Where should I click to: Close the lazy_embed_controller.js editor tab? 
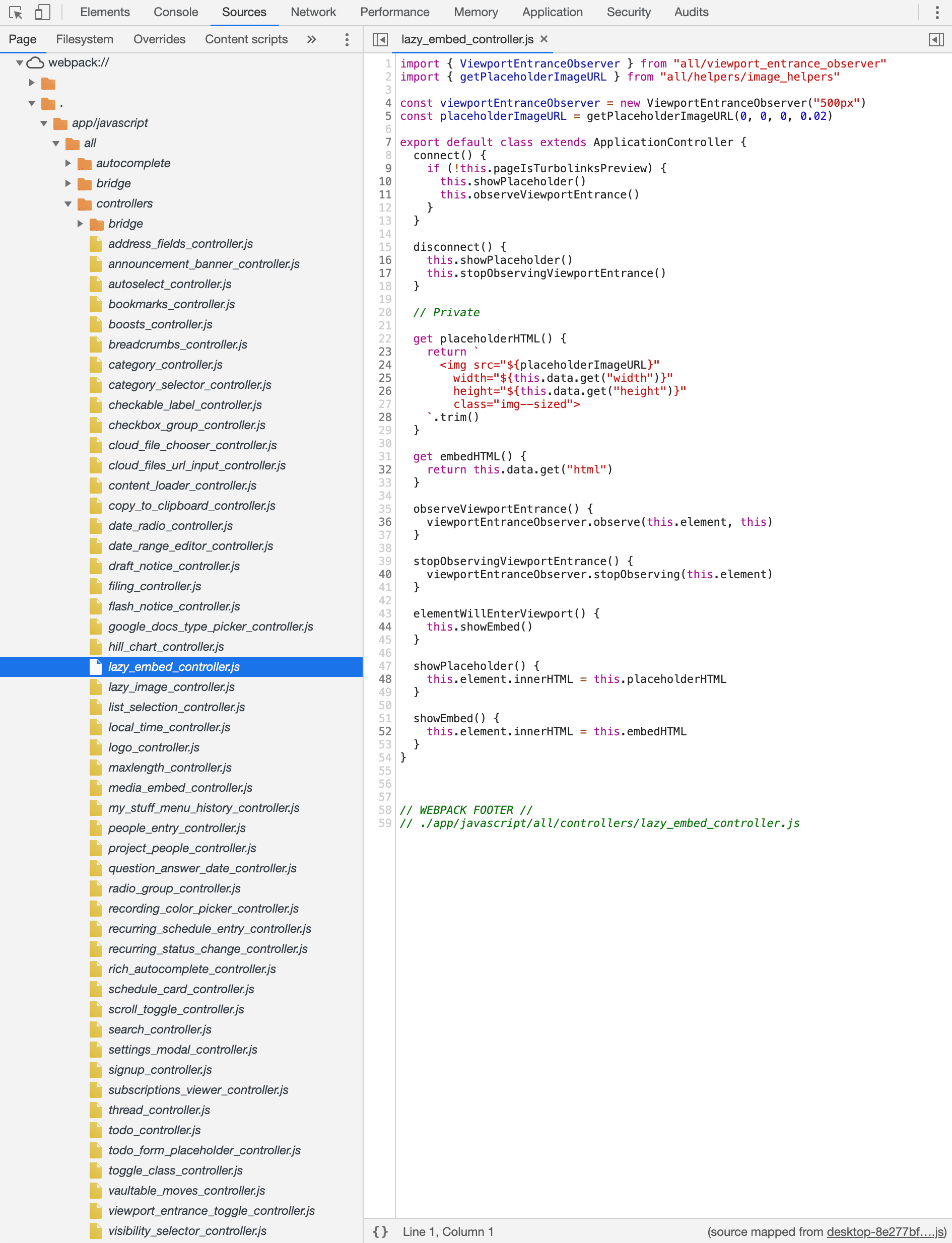(544, 39)
